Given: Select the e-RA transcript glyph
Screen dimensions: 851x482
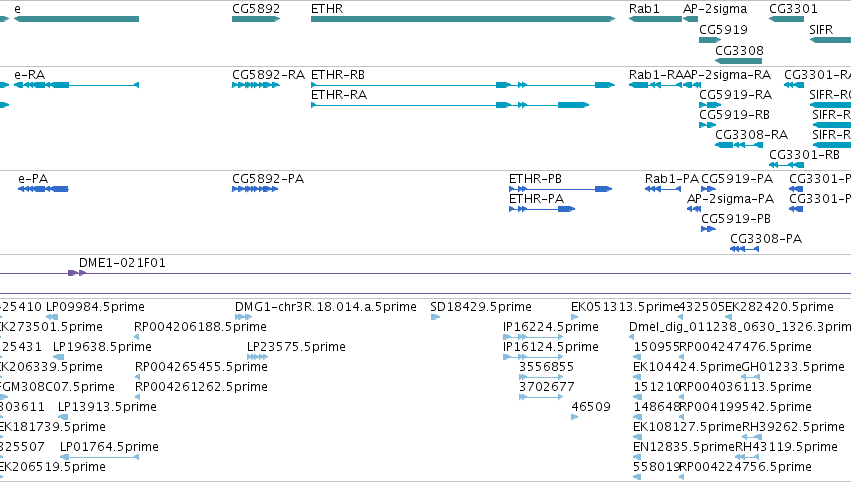Looking at the screenshot, I should [x=76, y=85].
